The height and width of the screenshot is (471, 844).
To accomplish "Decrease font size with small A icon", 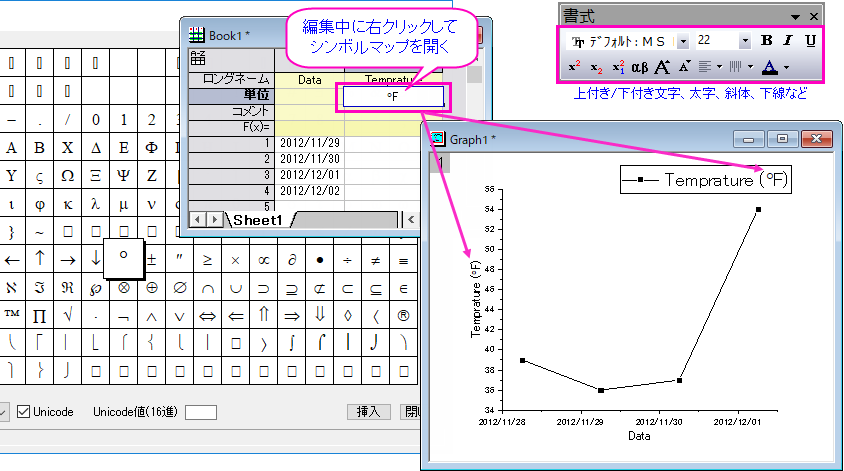I will click(684, 67).
